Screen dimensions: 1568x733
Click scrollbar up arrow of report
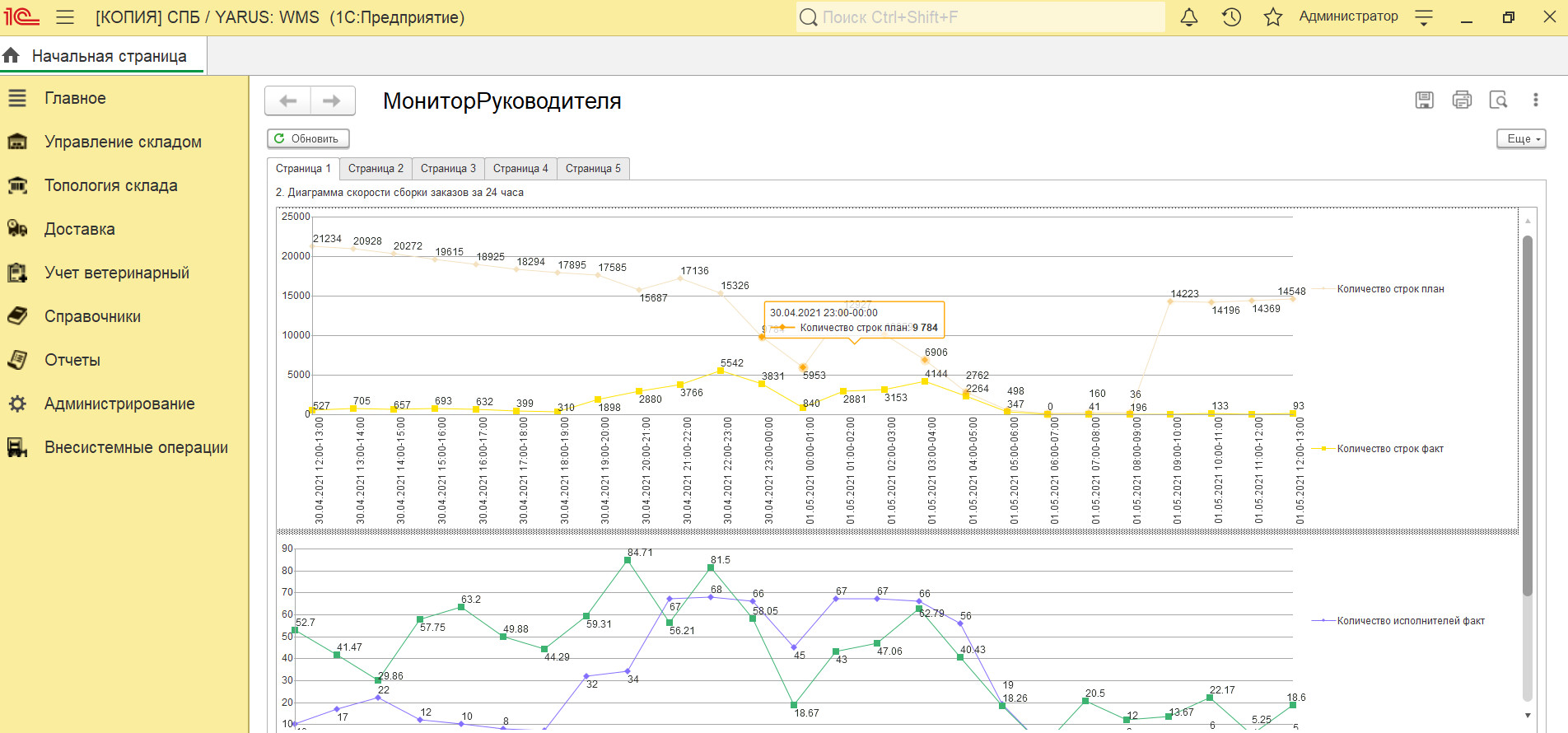(x=1528, y=221)
